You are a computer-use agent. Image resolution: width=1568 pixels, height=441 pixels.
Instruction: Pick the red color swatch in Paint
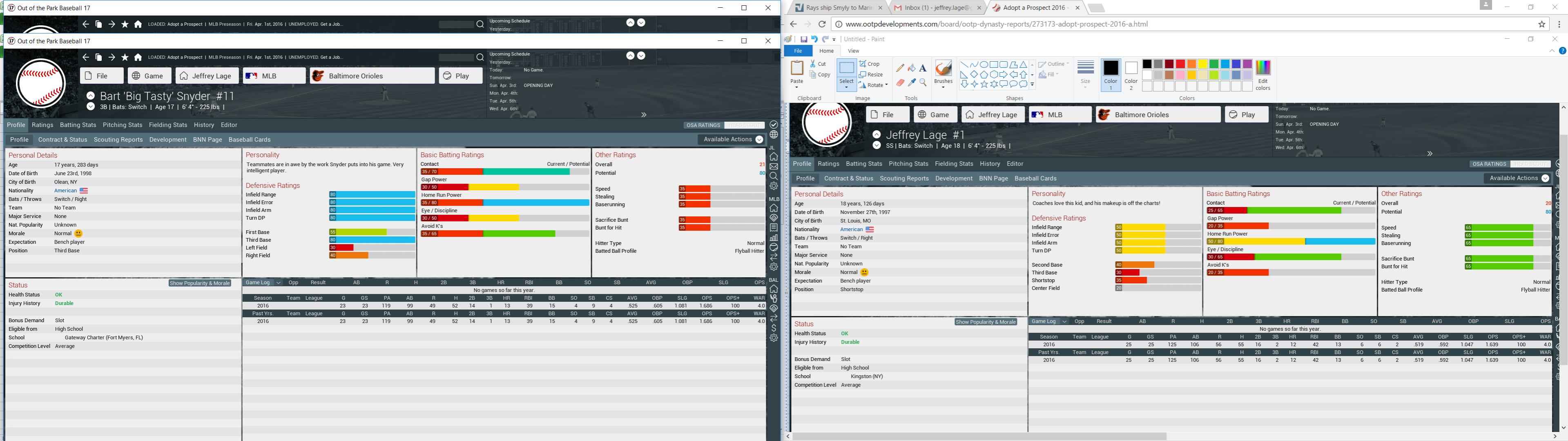(1180, 65)
